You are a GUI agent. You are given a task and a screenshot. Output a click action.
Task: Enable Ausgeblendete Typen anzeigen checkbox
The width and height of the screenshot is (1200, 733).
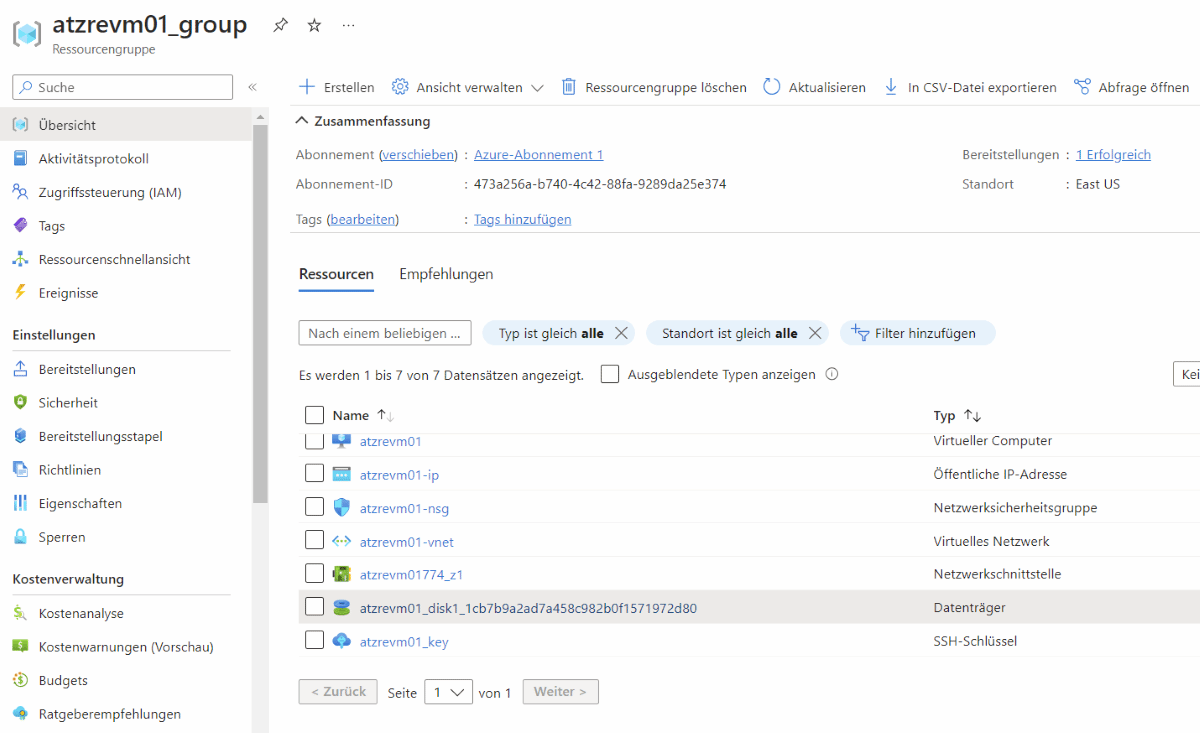coord(609,374)
